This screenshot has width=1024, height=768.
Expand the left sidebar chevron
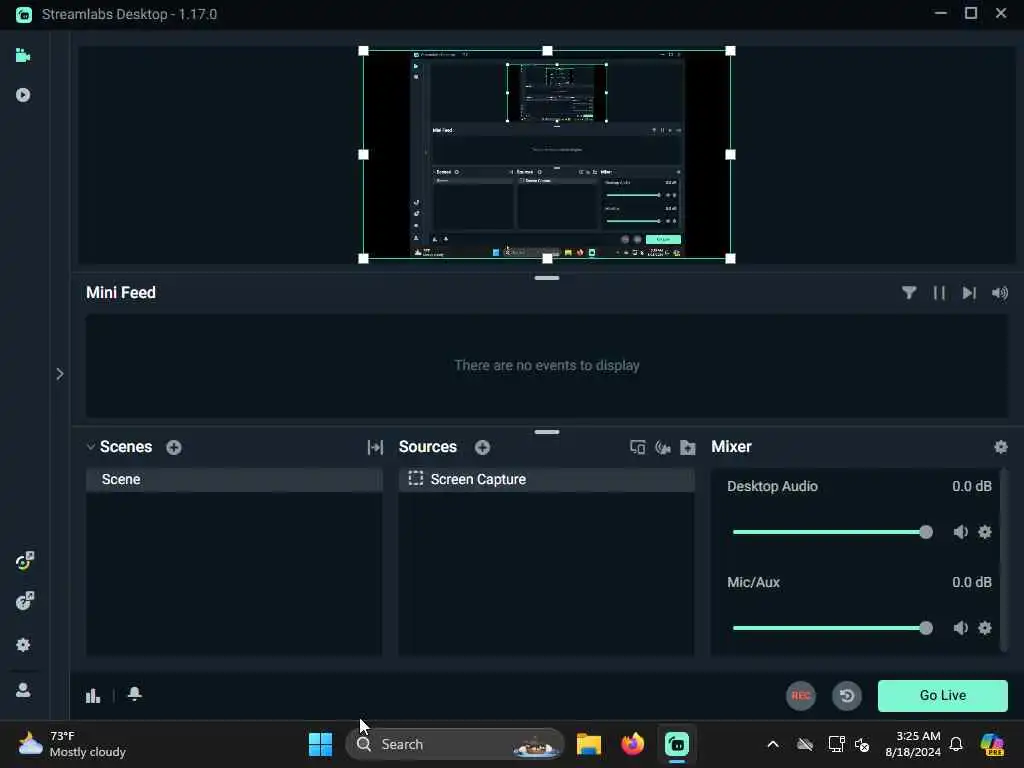(59, 374)
